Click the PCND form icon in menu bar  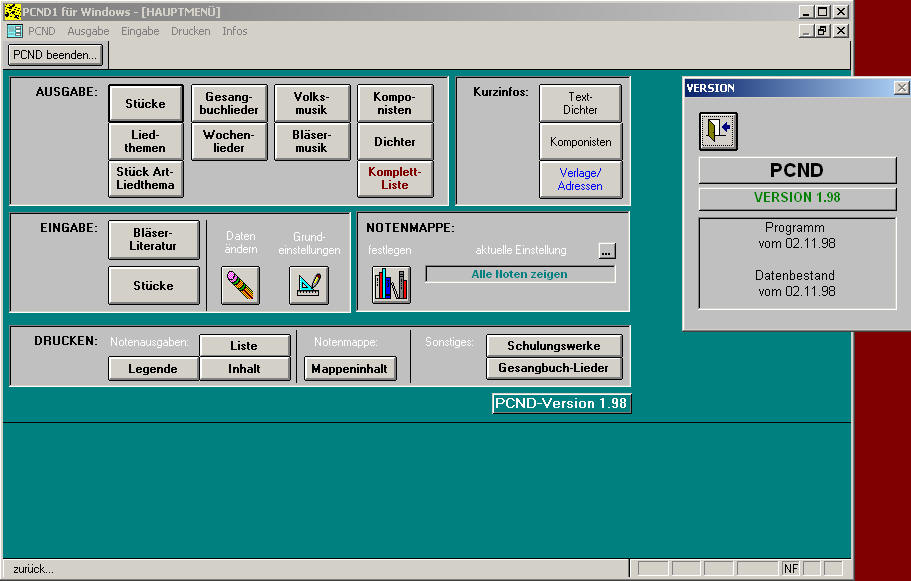tap(15, 31)
